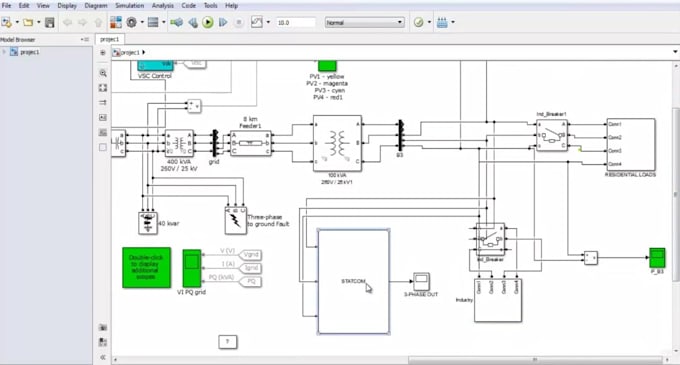Image resolution: width=680 pixels, height=365 pixels.
Task: Open the Configuration gear dropdown arrow
Action: [142, 23]
